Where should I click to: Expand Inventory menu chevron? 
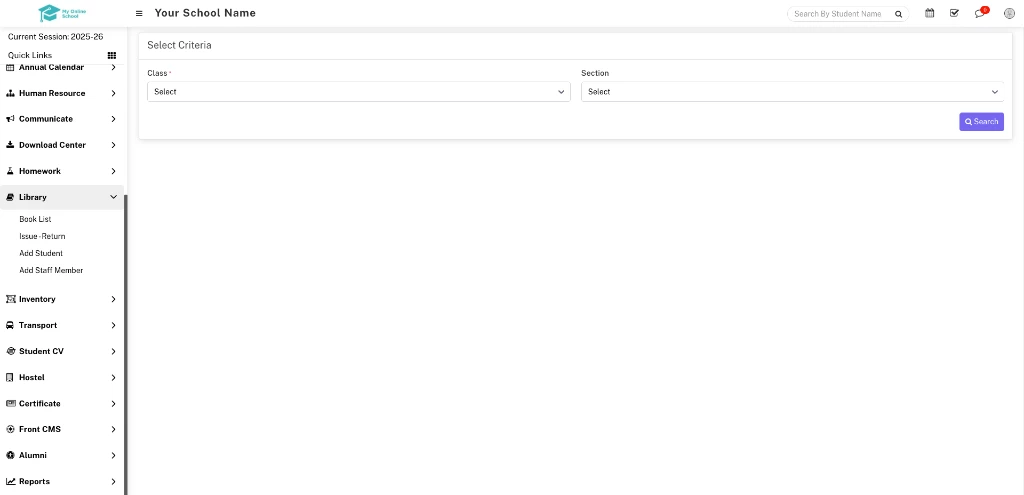pos(114,299)
